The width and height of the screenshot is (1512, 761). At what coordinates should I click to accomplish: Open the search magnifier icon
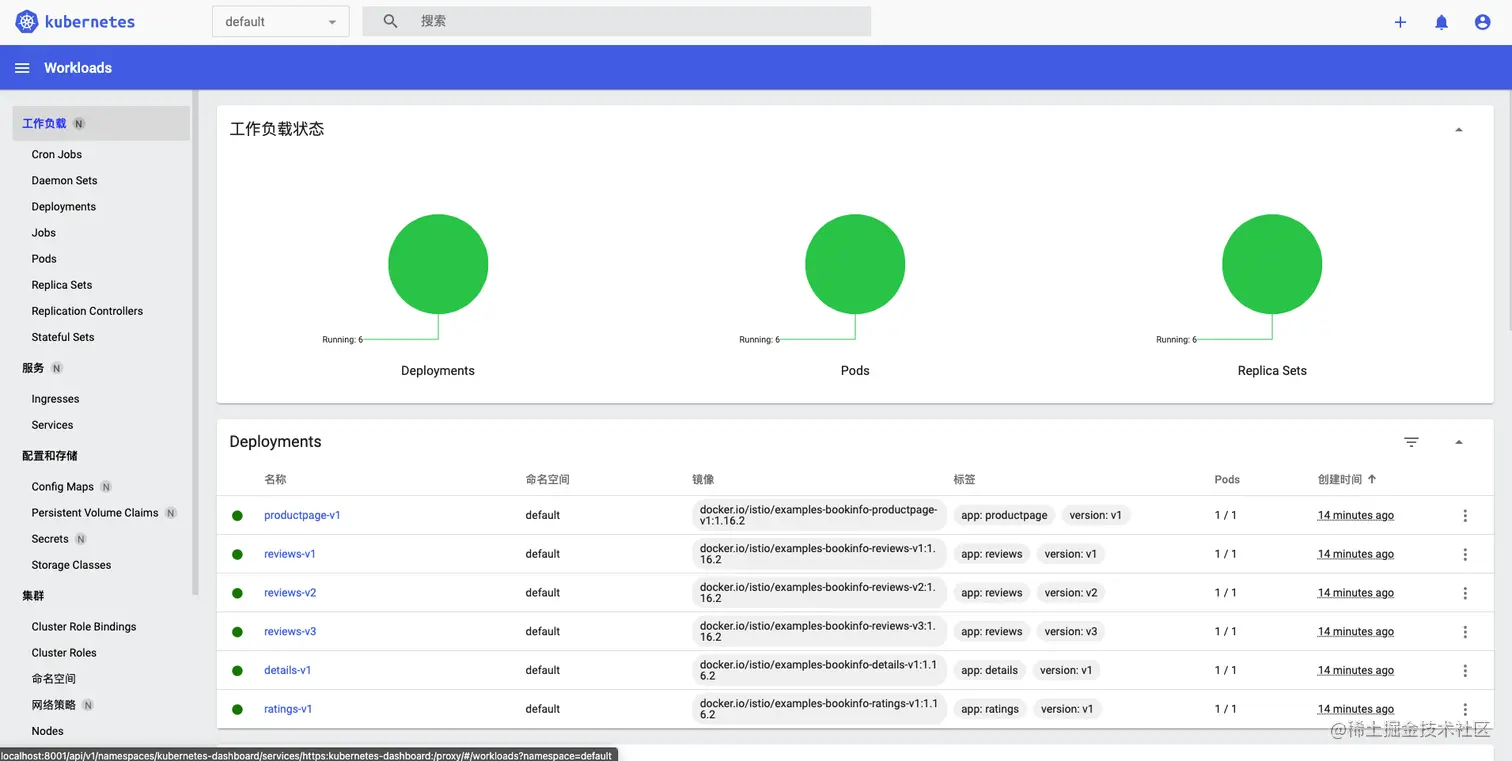390,20
